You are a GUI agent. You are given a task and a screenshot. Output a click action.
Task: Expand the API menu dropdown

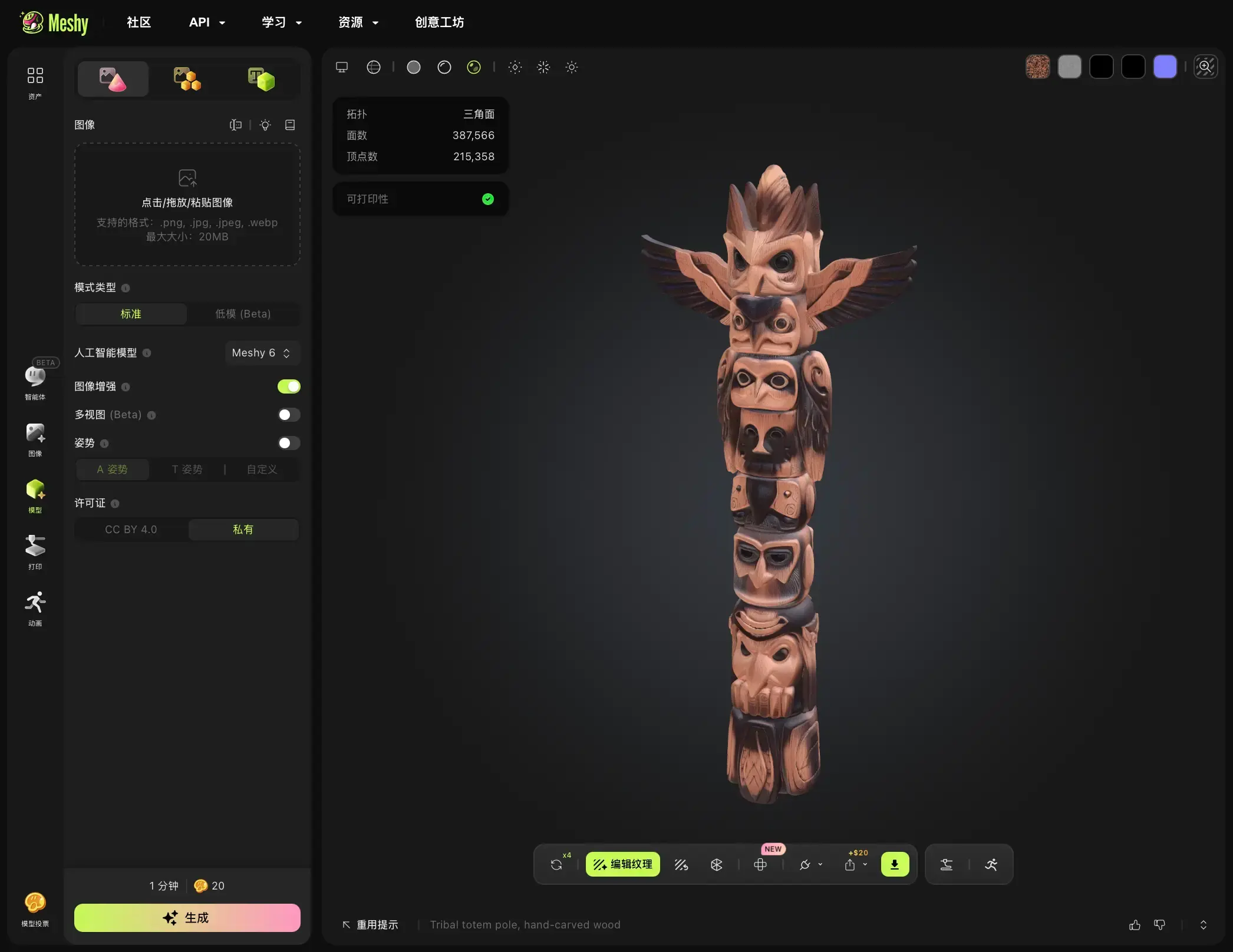pos(207,22)
